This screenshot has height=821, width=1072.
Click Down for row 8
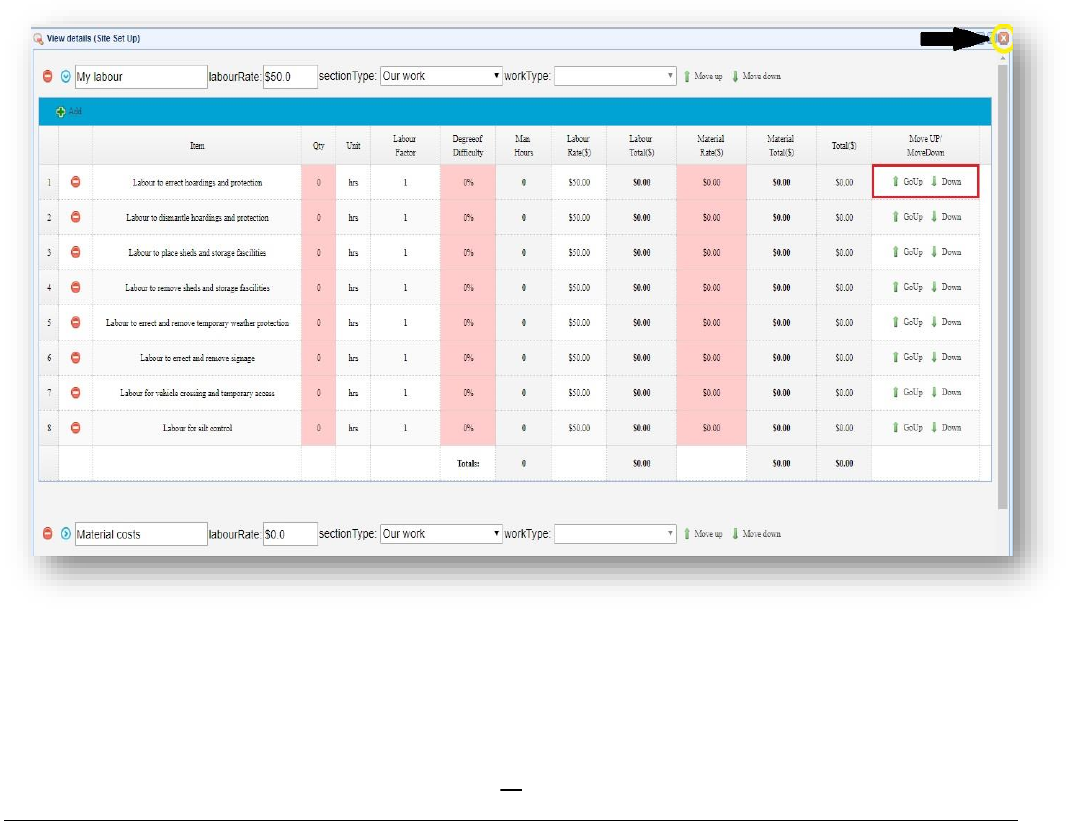click(x=946, y=428)
